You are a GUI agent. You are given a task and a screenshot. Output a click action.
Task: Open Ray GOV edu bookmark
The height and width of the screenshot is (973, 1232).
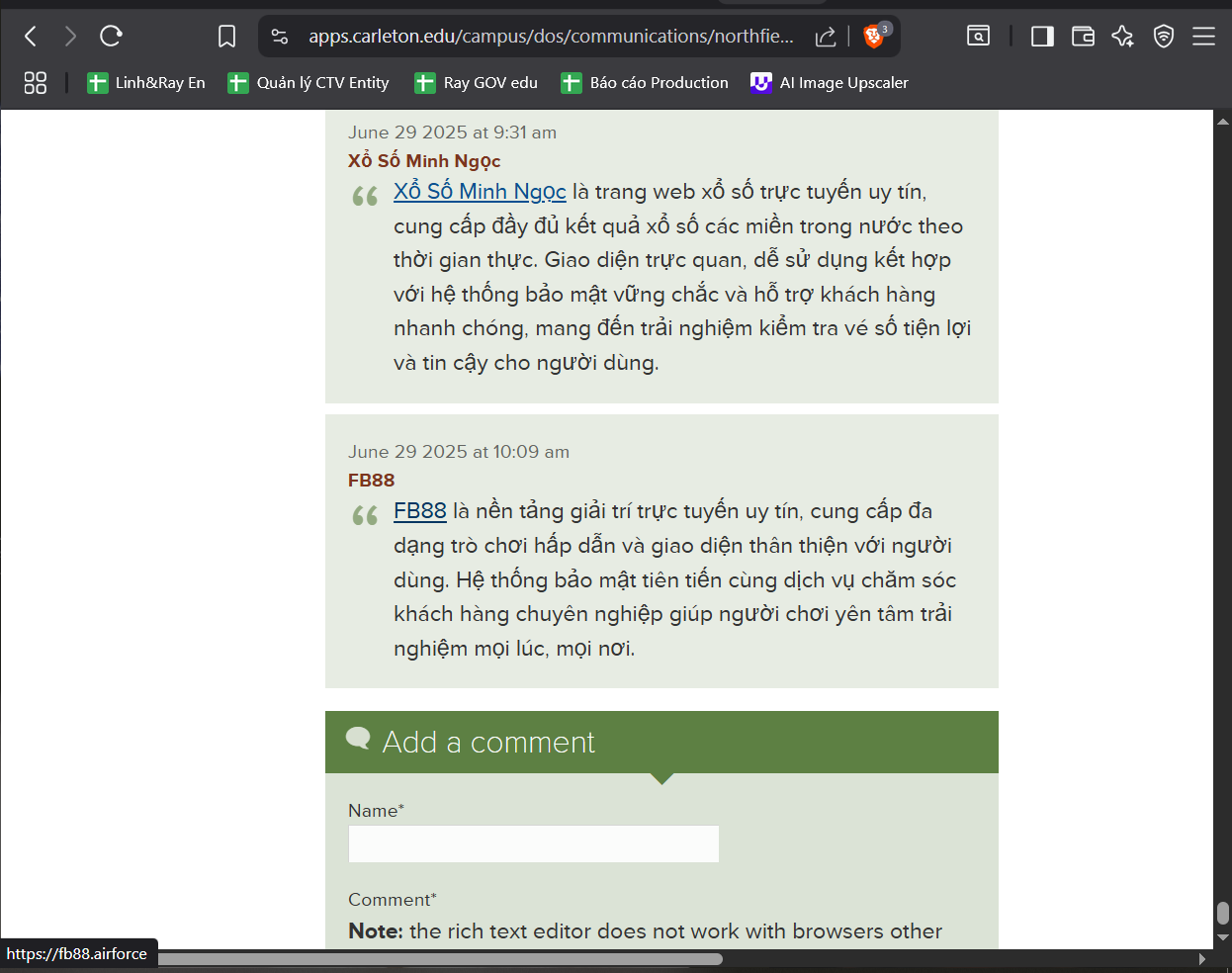(476, 83)
